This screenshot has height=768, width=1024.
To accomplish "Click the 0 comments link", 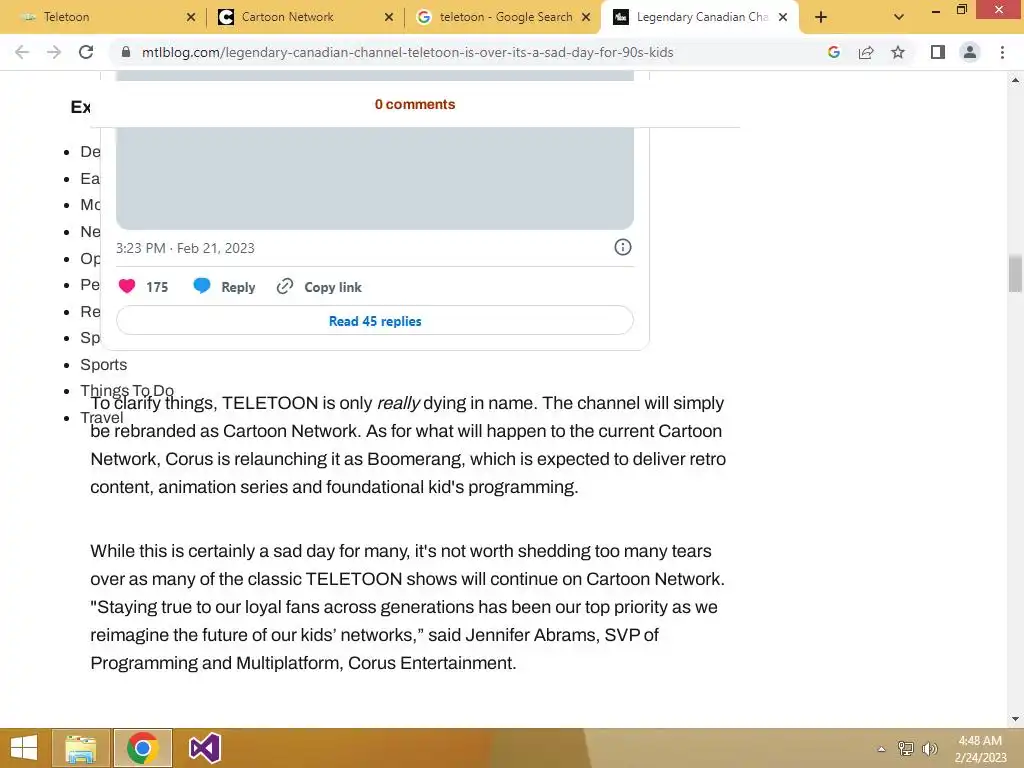I will (x=415, y=104).
